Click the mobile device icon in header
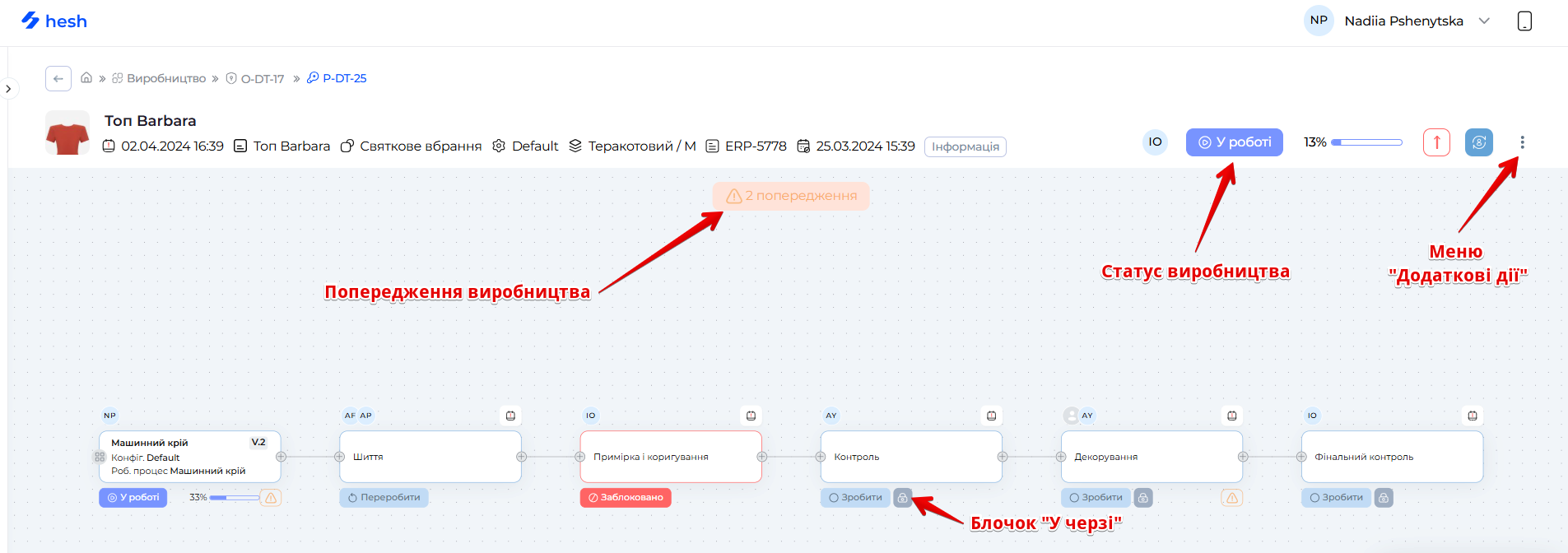1568x553 pixels. click(x=1524, y=21)
